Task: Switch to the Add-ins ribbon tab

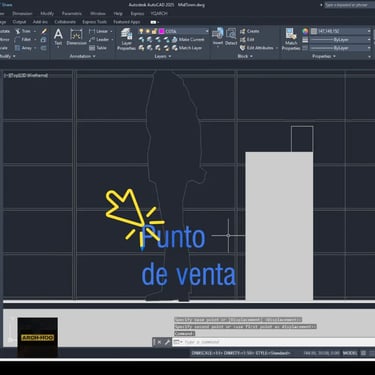Action: point(40,22)
